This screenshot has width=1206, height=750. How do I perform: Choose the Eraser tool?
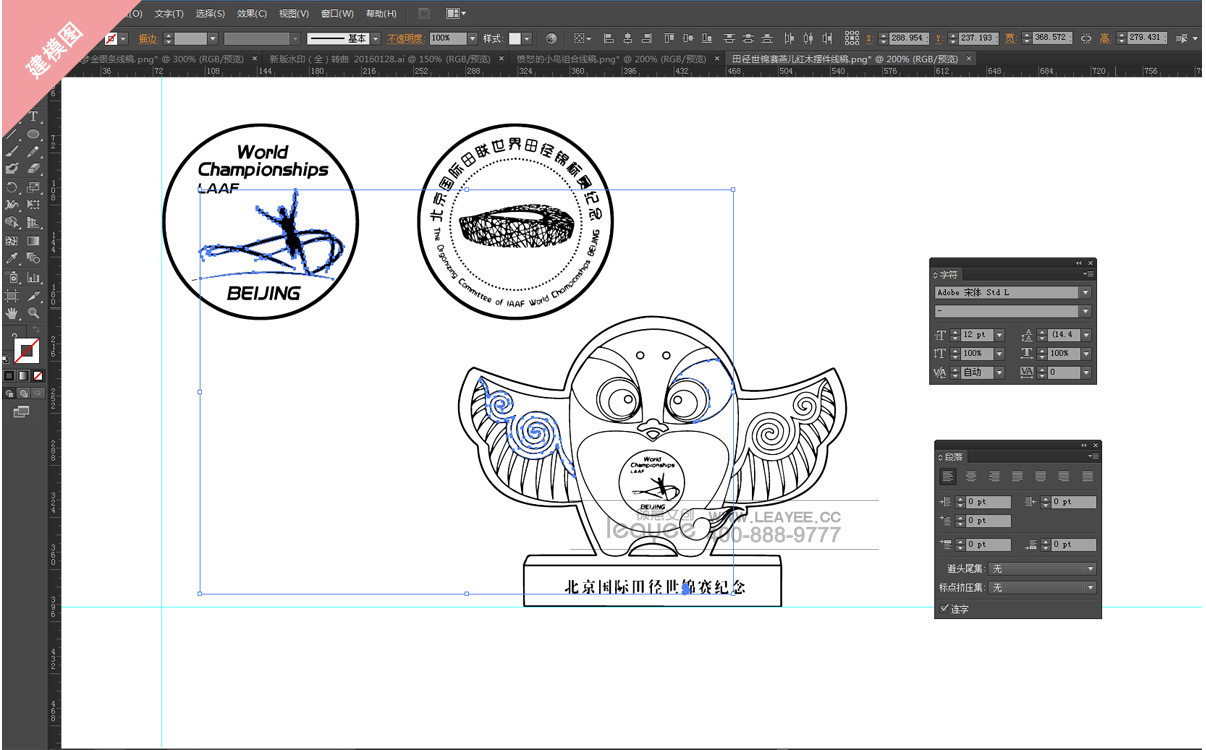click(33, 169)
